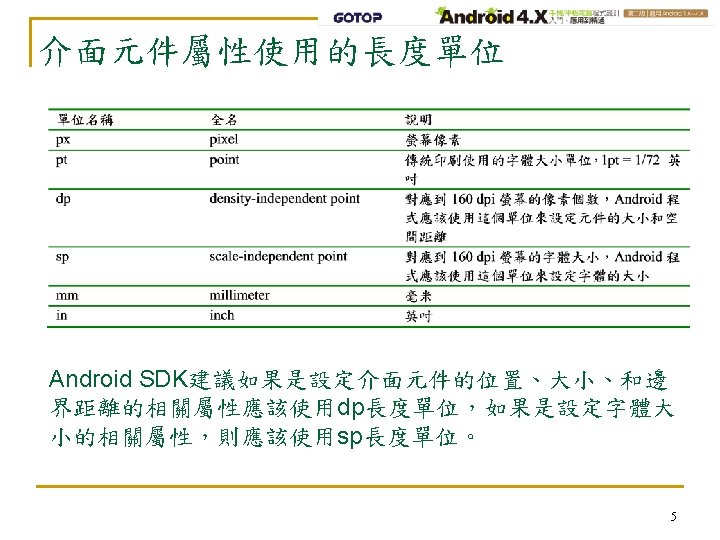Click the 單位名稱 column header

tap(85, 120)
